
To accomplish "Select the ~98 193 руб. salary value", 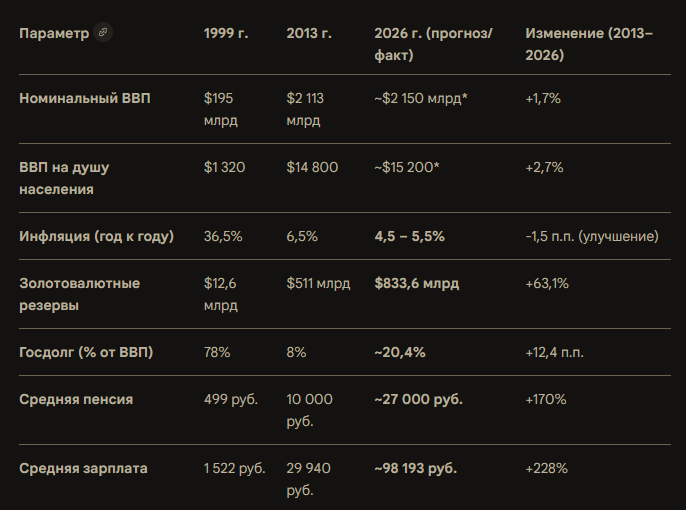I will (x=415, y=468).
